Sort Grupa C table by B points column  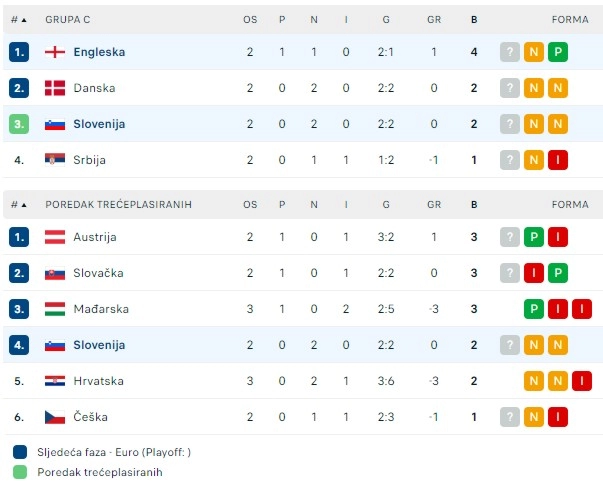[x=474, y=20]
